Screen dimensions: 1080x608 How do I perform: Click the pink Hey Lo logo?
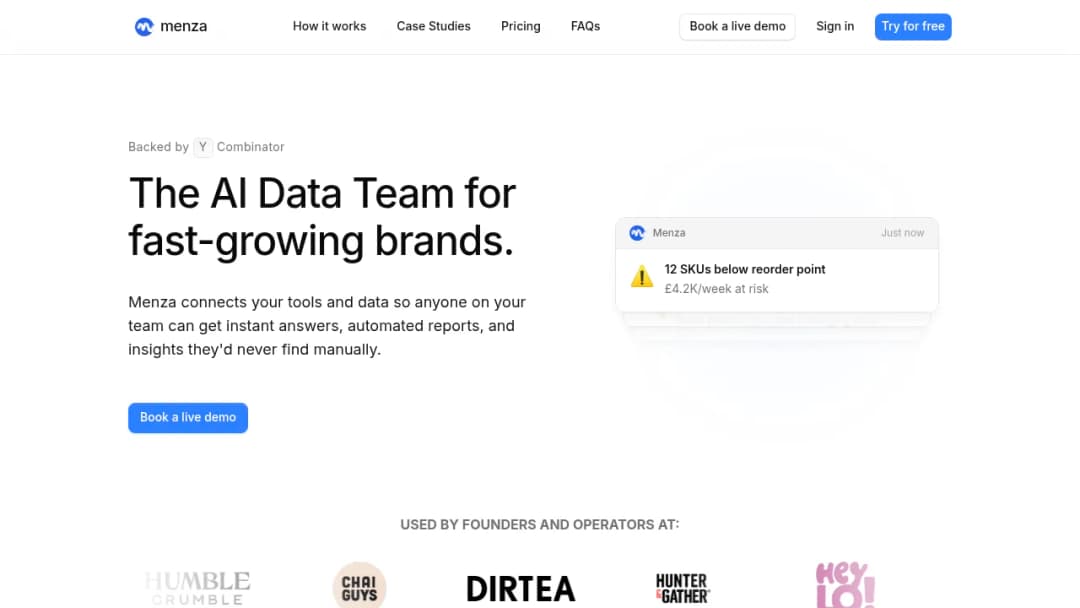[845, 585]
